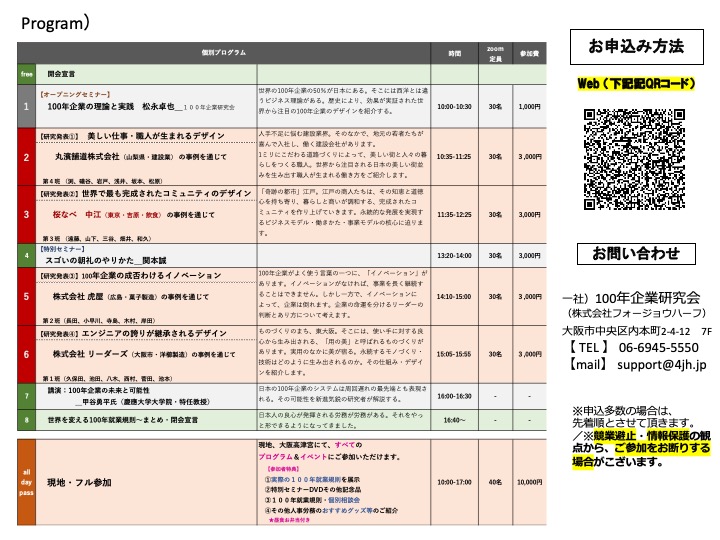Click the オープニングセミナー label
Image resolution: width=720 pixels, height=540 pixels.
[x=76, y=94]
